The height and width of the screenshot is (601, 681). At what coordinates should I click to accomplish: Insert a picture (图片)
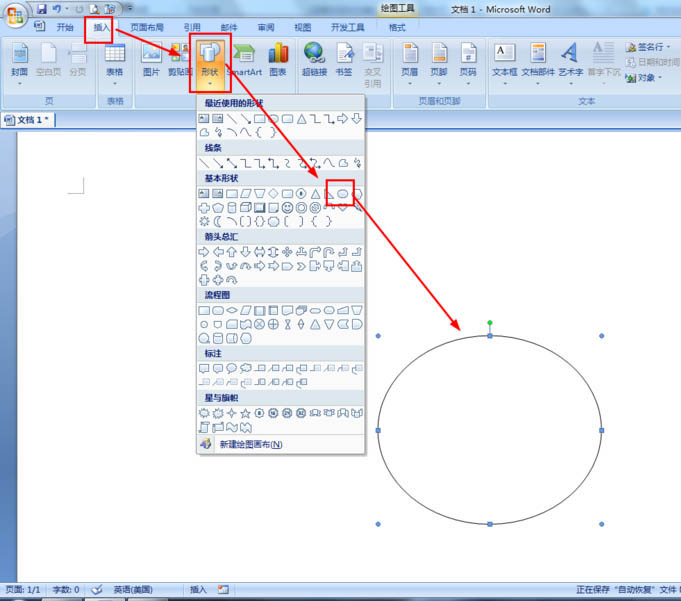151,60
